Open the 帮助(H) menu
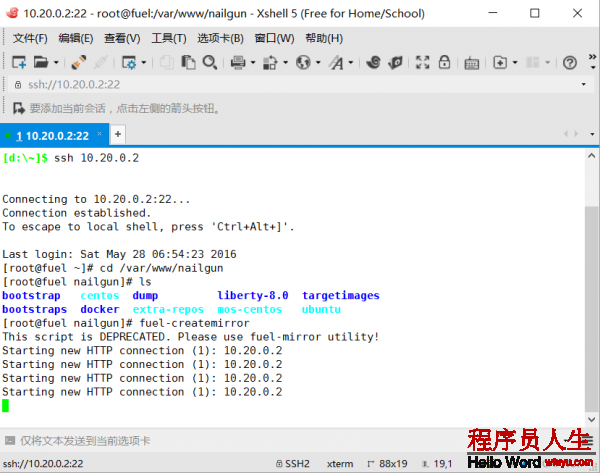Viewport: 600px width, 473px height. [324, 38]
